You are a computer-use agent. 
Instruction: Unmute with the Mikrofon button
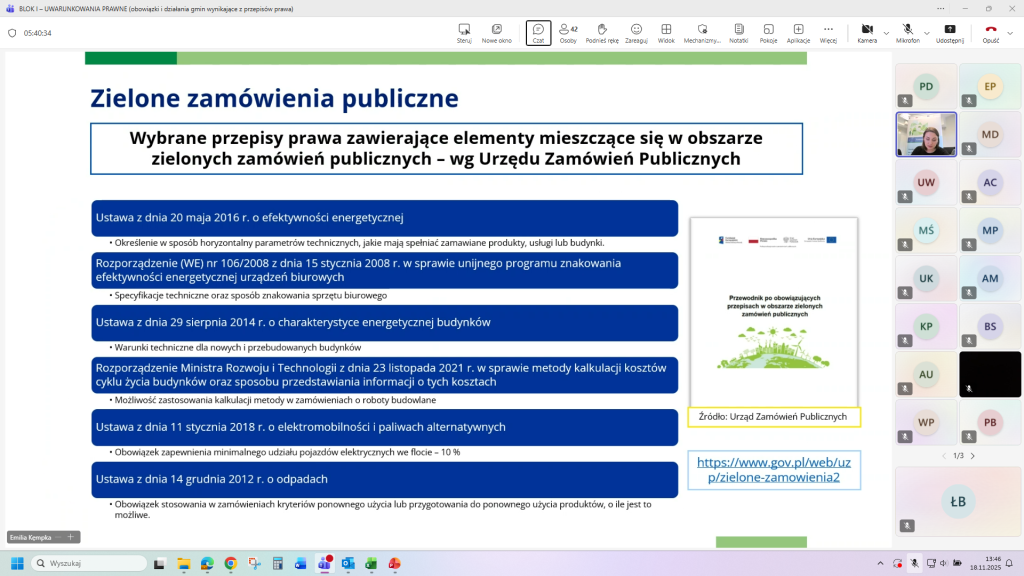907,33
